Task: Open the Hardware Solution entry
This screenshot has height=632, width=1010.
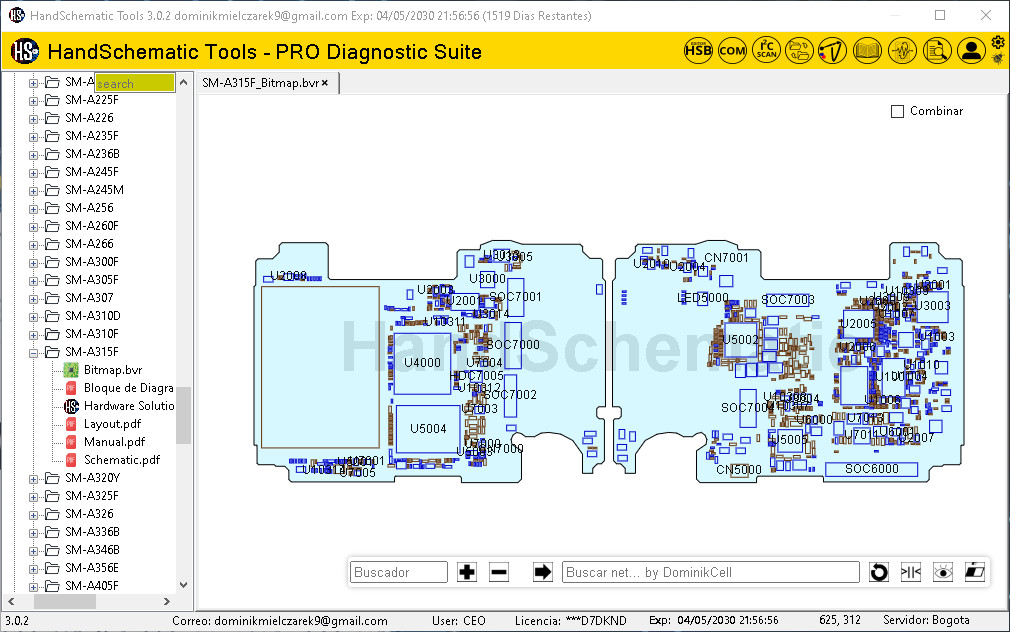Action: tap(129, 406)
